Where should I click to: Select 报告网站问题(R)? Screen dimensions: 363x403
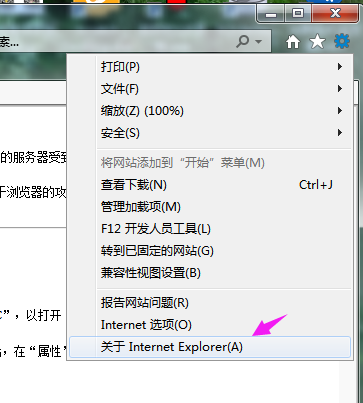tap(210, 303)
